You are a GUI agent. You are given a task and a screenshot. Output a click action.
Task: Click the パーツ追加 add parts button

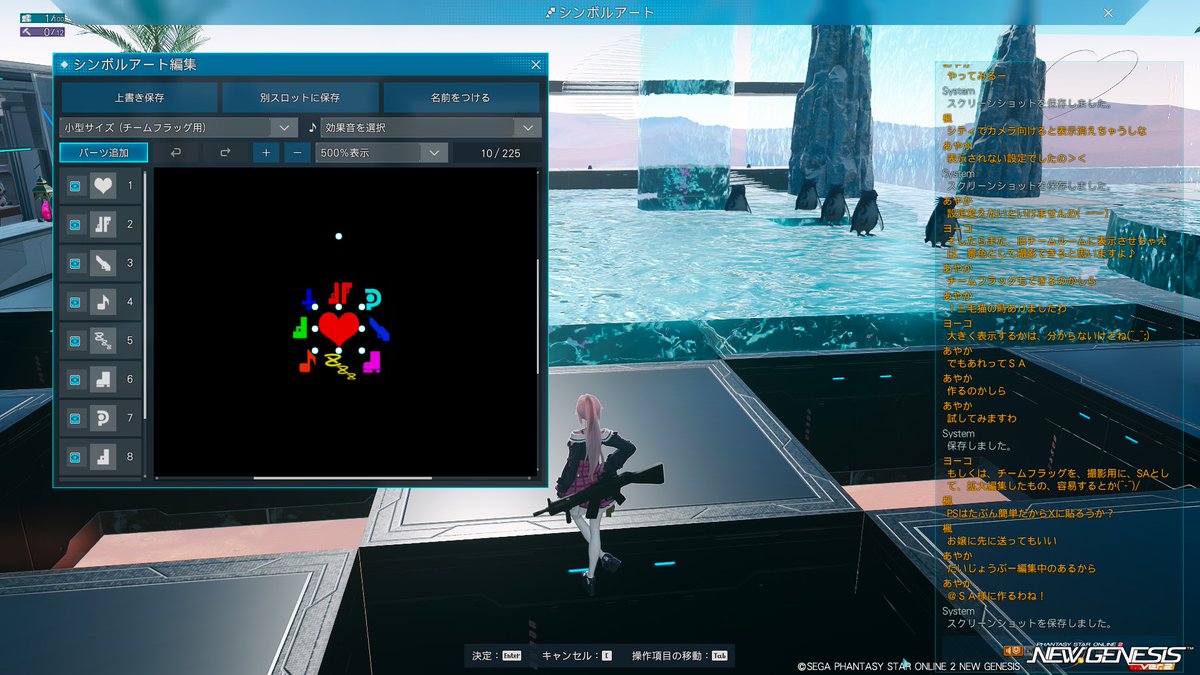click(x=104, y=153)
